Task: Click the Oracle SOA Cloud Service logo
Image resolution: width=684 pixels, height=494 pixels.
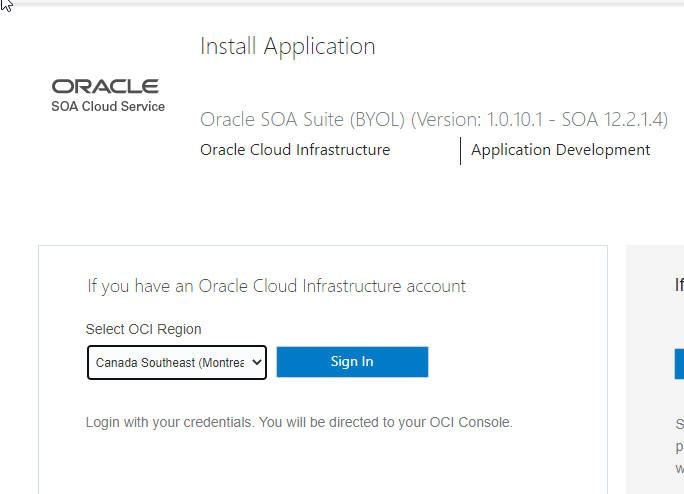Action: point(108,96)
